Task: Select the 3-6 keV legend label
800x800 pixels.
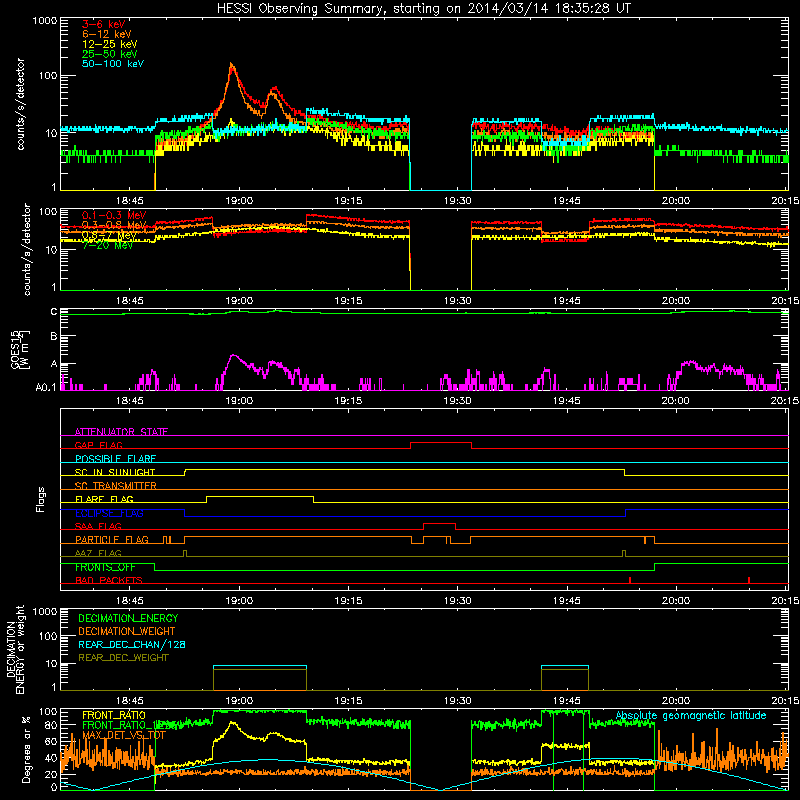Action: pyautogui.click(x=103, y=24)
